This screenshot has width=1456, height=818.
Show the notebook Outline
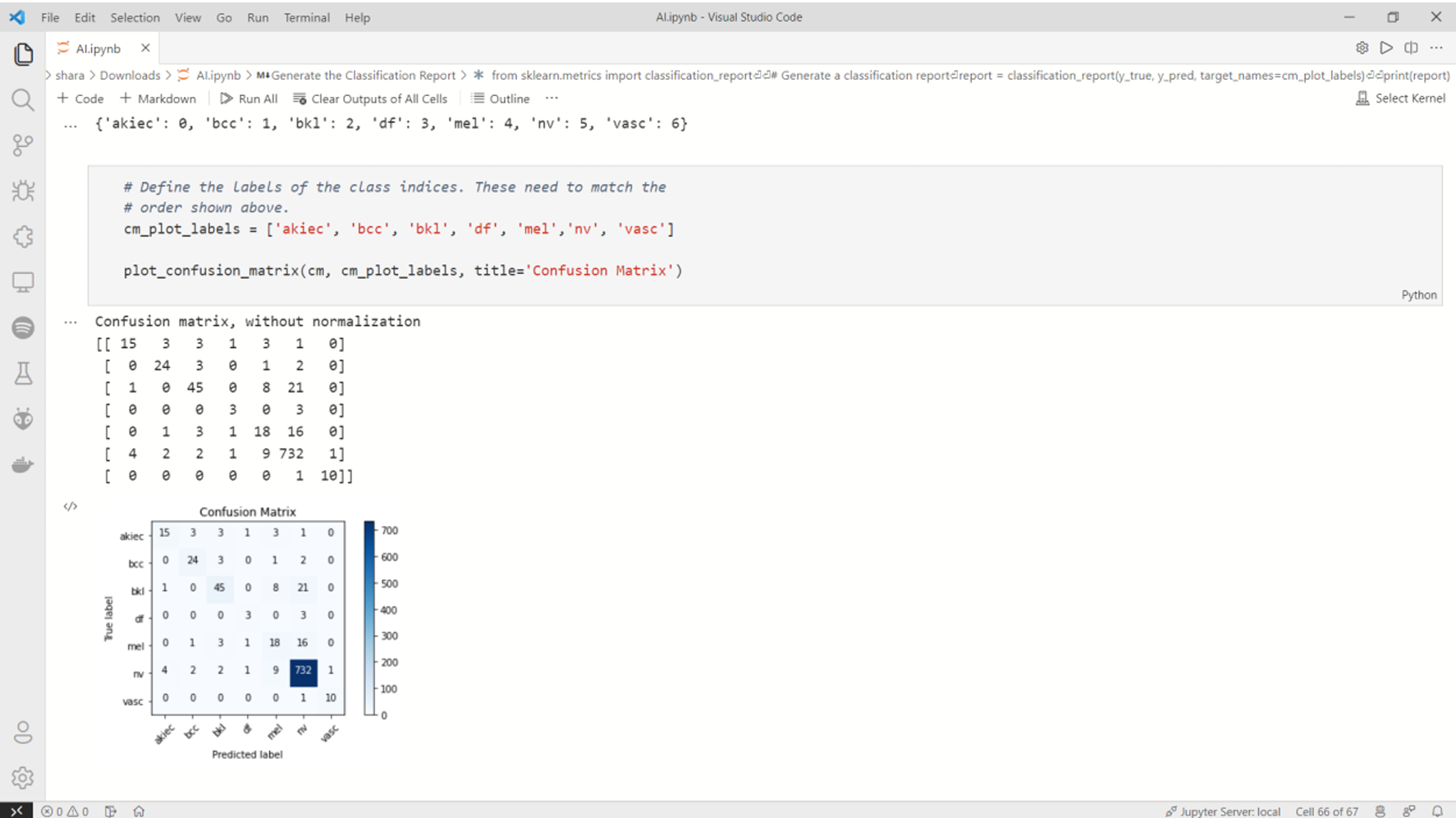[501, 98]
